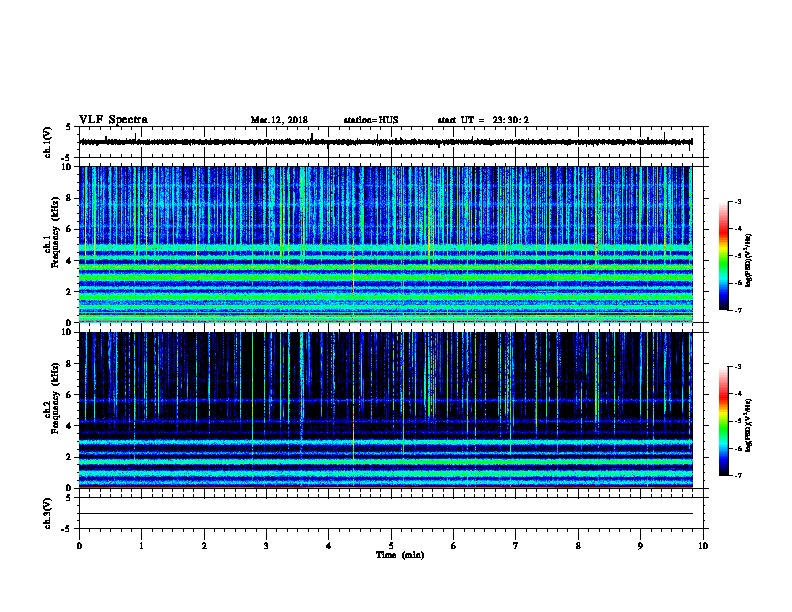Click the "station=HUS" label
This screenshot has width=792, height=612.
point(371,120)
